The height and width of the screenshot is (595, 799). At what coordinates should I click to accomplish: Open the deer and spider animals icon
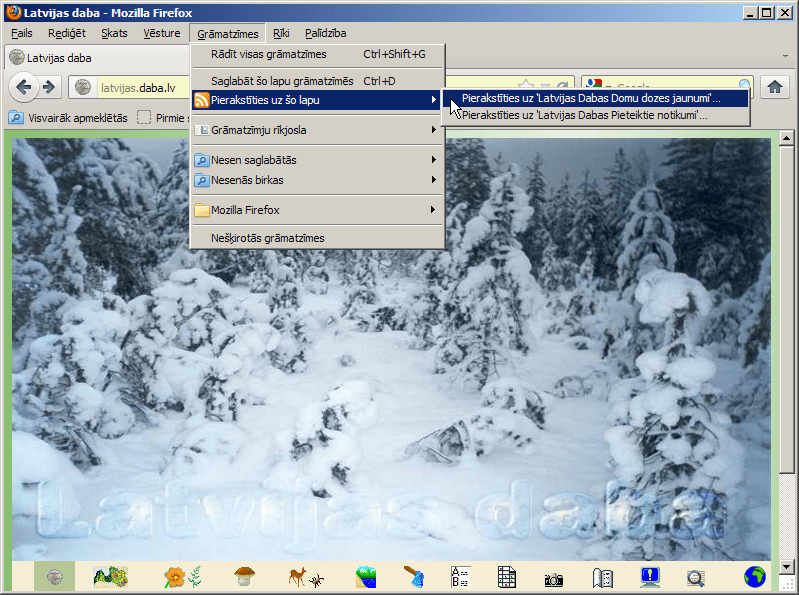pyautogui.click(x=306, y=578)
